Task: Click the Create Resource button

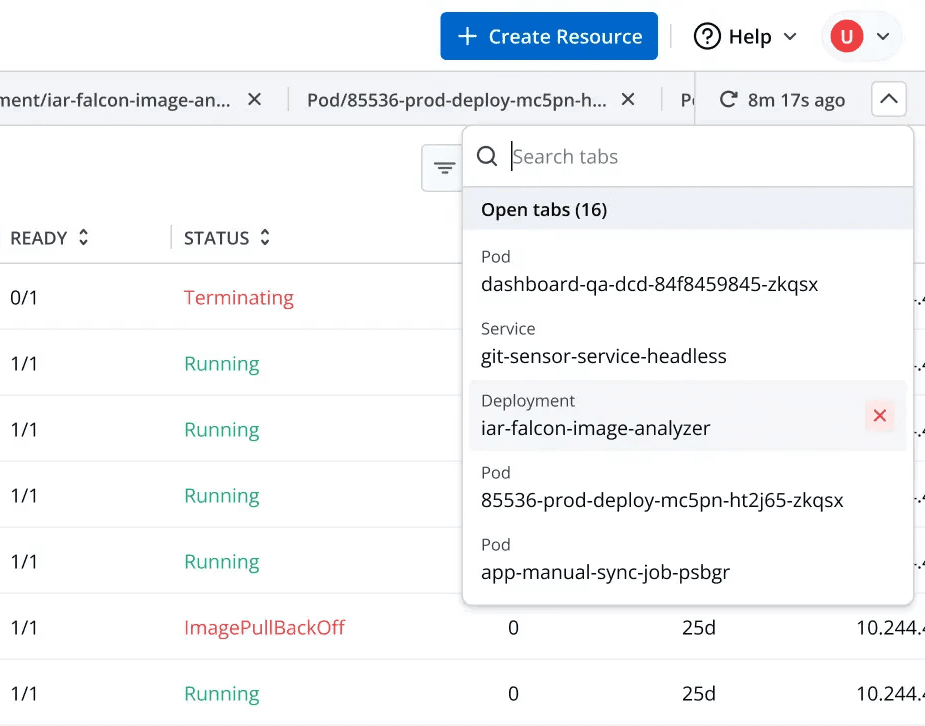Action: coord(549,36)
